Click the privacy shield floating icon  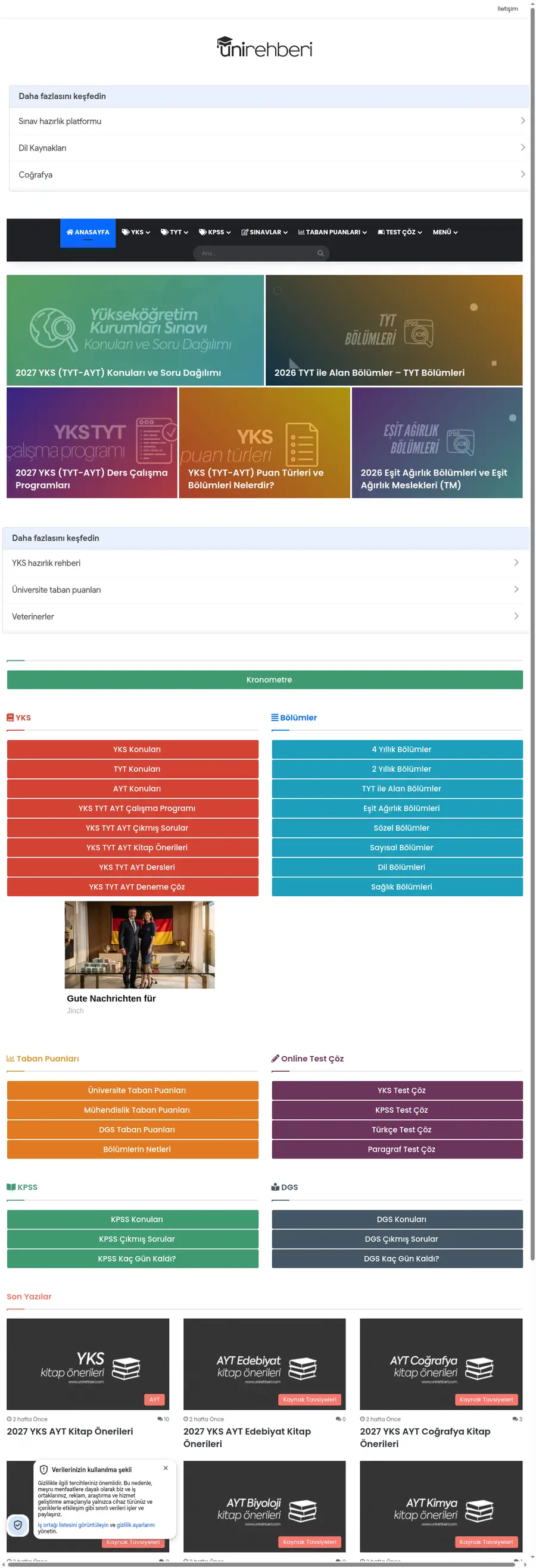pyautogui.click(x=18, y=1525)
